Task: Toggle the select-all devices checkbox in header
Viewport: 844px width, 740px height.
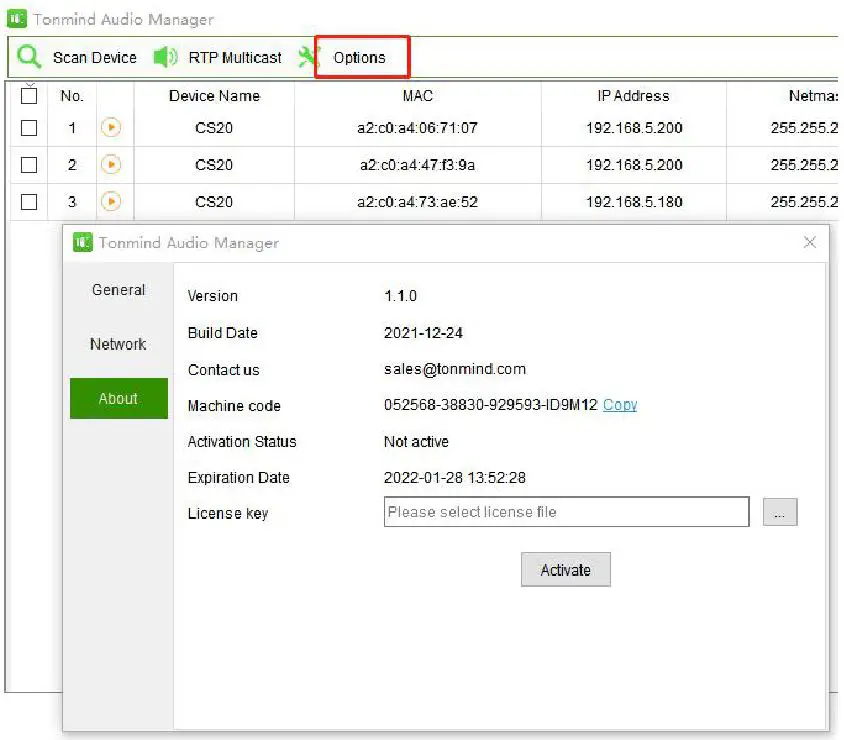Action: [x=29, y=96]
